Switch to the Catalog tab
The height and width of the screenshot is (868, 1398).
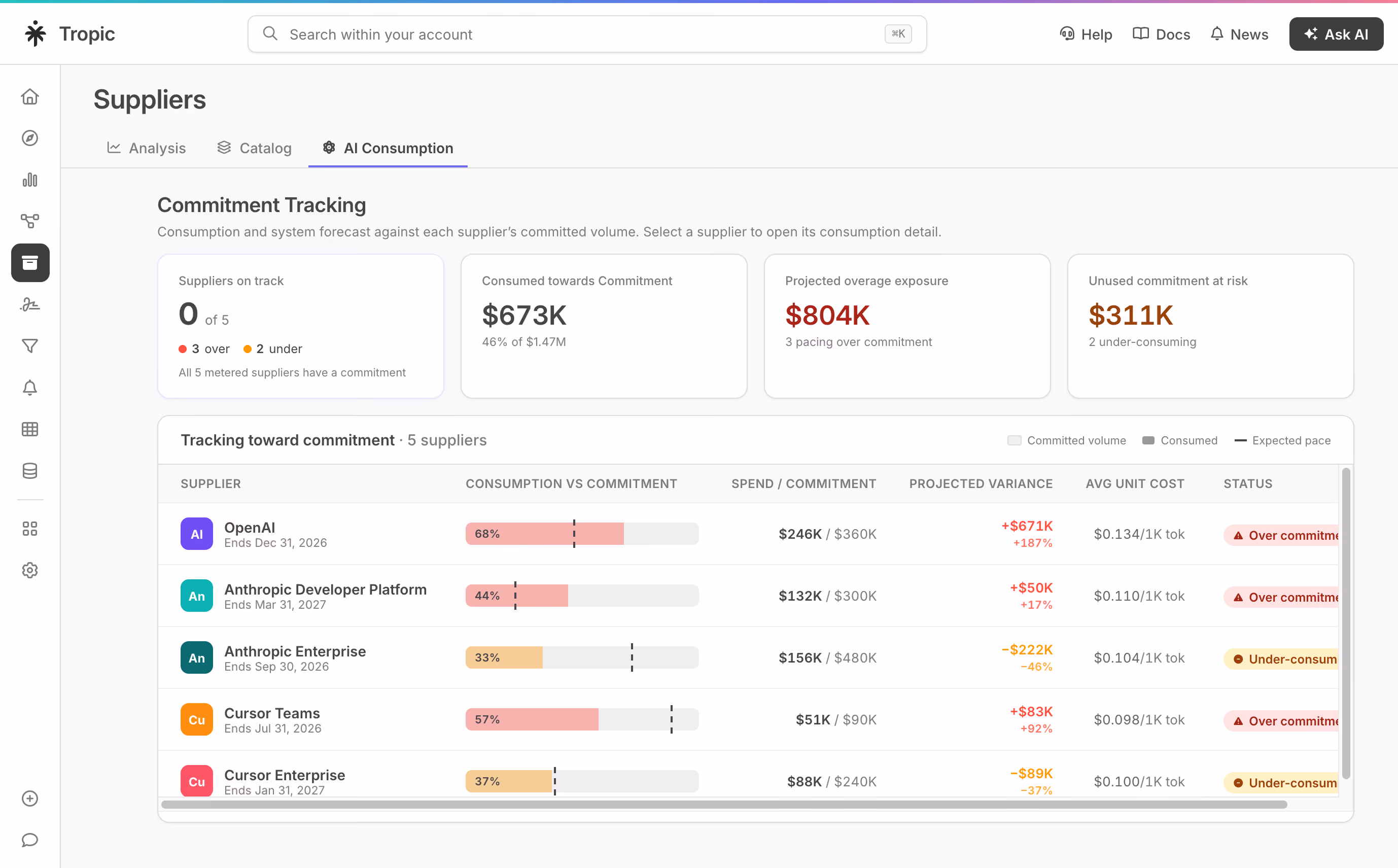pos(254,148)
